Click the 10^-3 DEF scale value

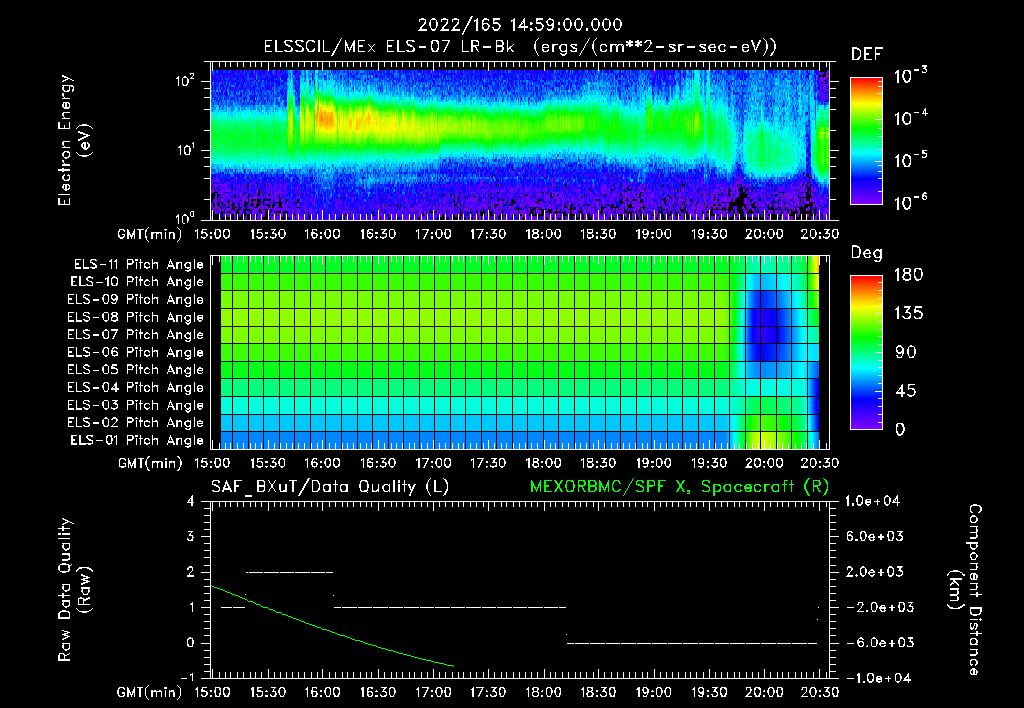coord(910,76)
